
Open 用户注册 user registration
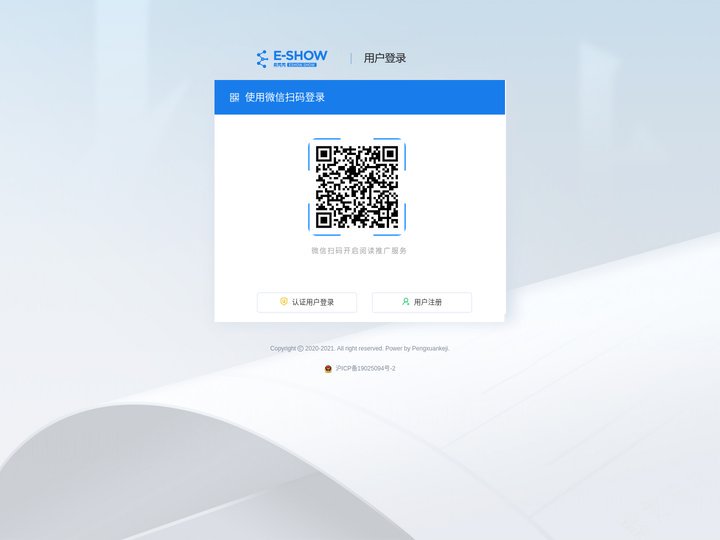[422, 302]
